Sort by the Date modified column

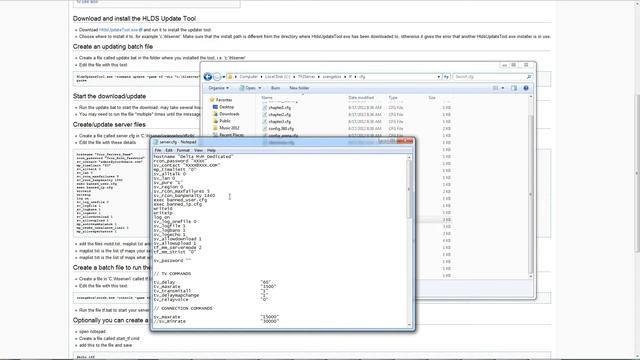(x=361, y=98)
